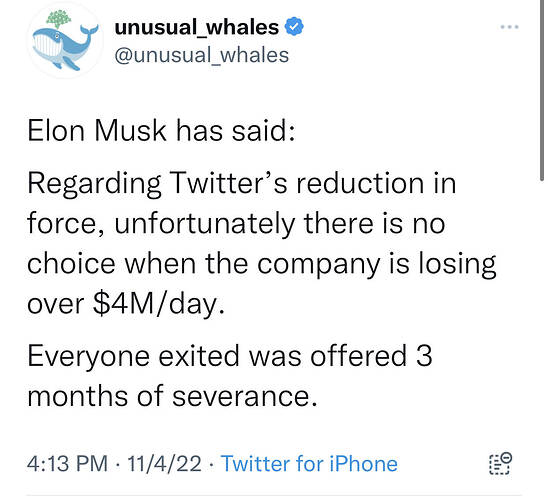Click the vertical scrollbar thumb at right
Image resolution: width=548 pixels, height=499 pixels.
click(542, 90)
